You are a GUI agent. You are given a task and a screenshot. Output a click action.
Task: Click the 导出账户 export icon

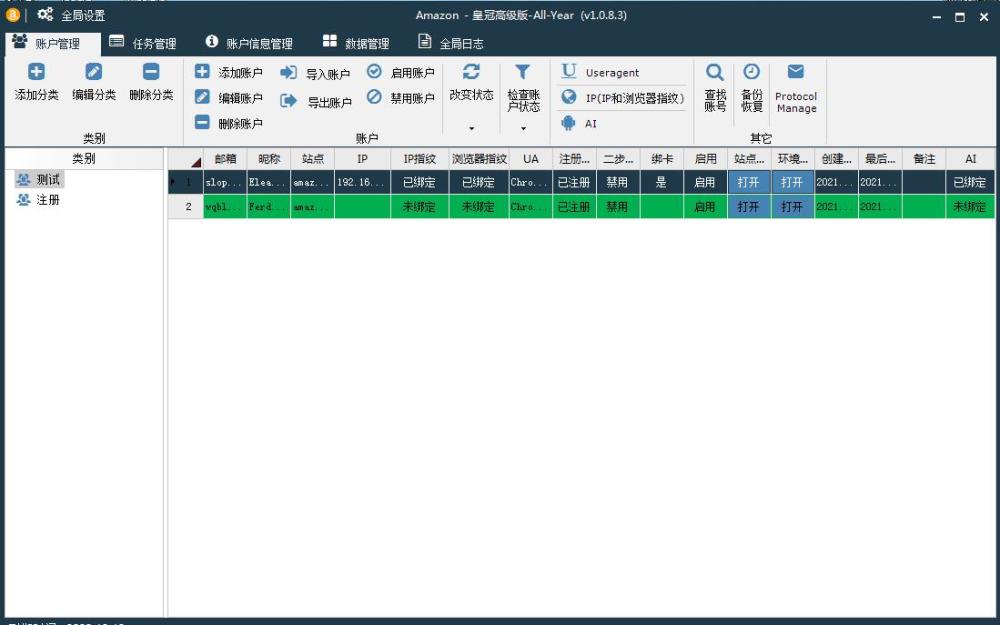(x=288, y=101)
